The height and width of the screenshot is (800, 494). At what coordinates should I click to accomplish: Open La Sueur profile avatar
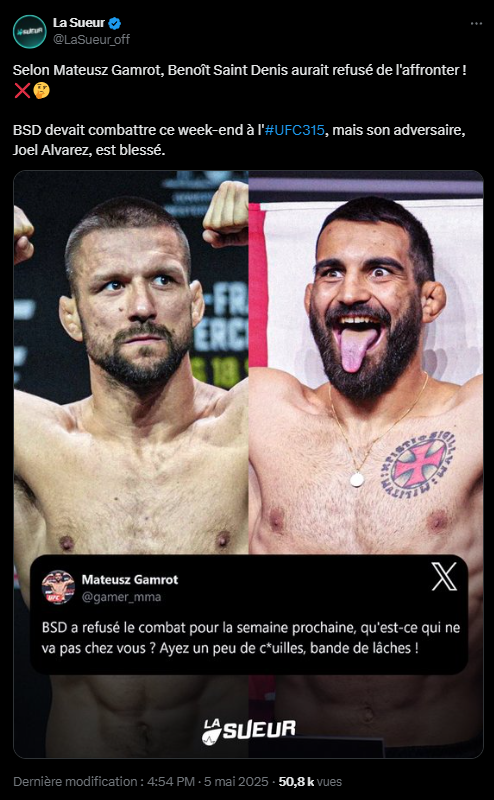coord(30,32)
